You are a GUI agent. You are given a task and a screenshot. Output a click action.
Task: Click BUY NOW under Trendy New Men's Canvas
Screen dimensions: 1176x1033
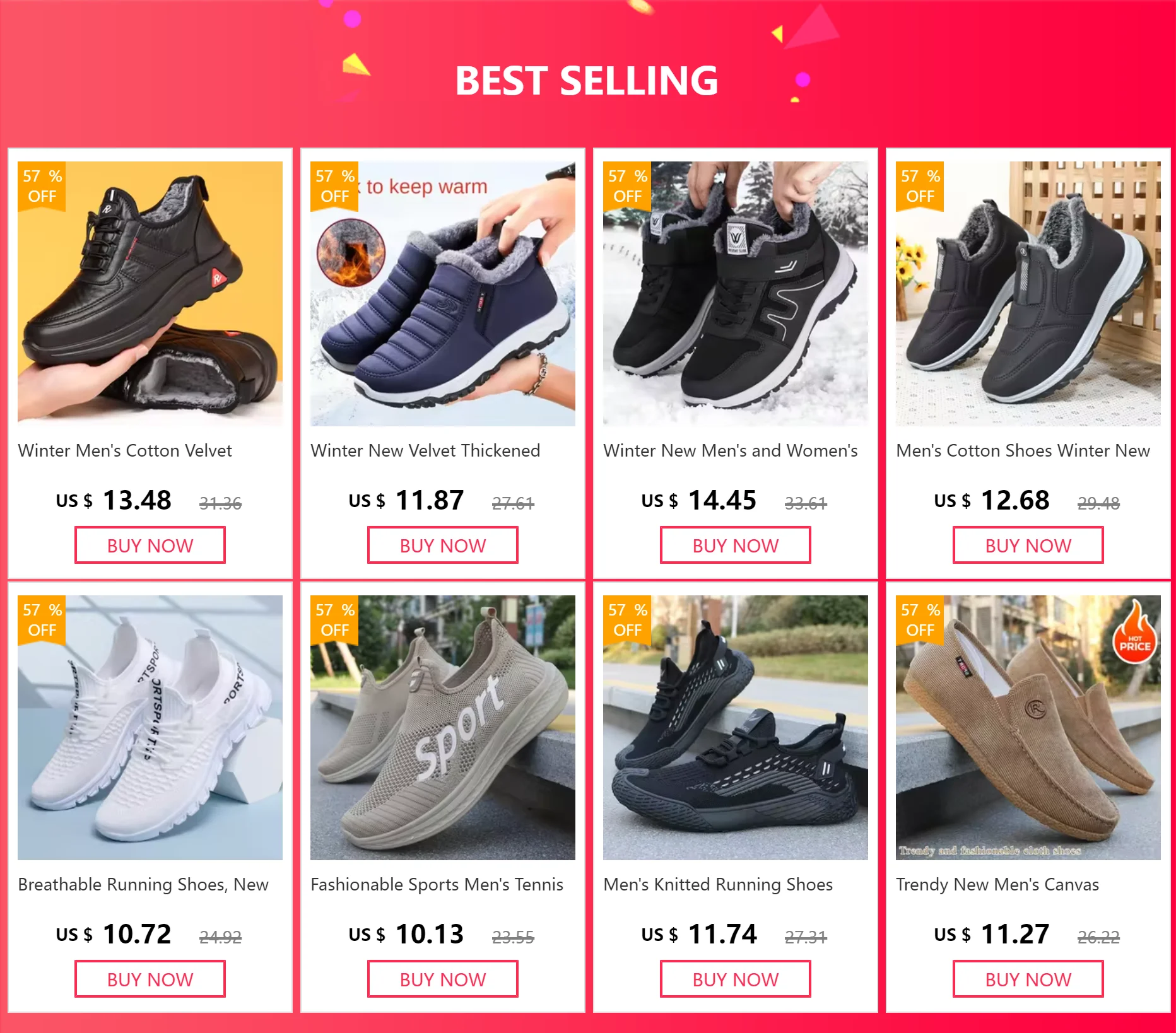click(1028, 979)
